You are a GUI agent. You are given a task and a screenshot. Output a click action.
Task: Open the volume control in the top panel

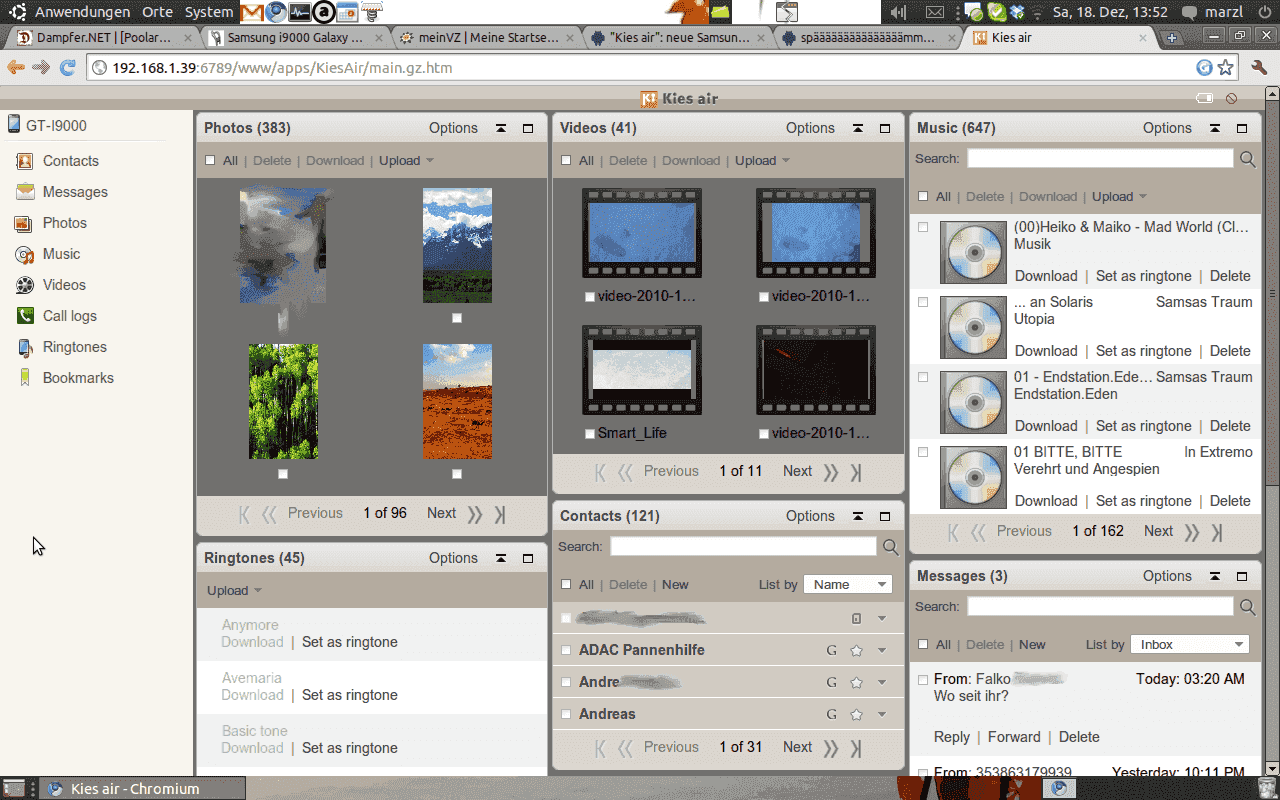tap(898, 12)
